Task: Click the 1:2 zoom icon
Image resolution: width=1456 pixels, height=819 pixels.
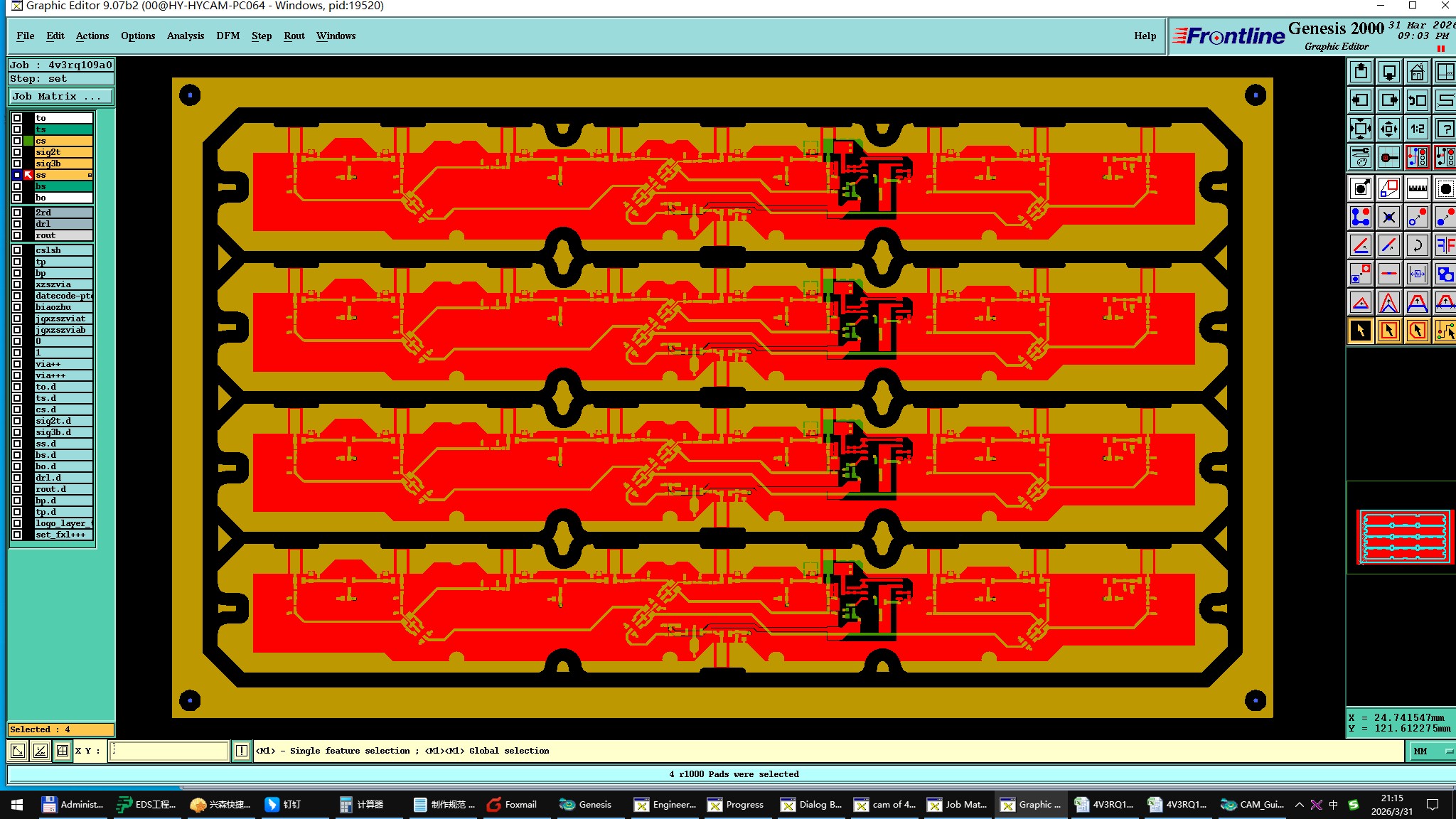Action: [x=1416, y=129]
